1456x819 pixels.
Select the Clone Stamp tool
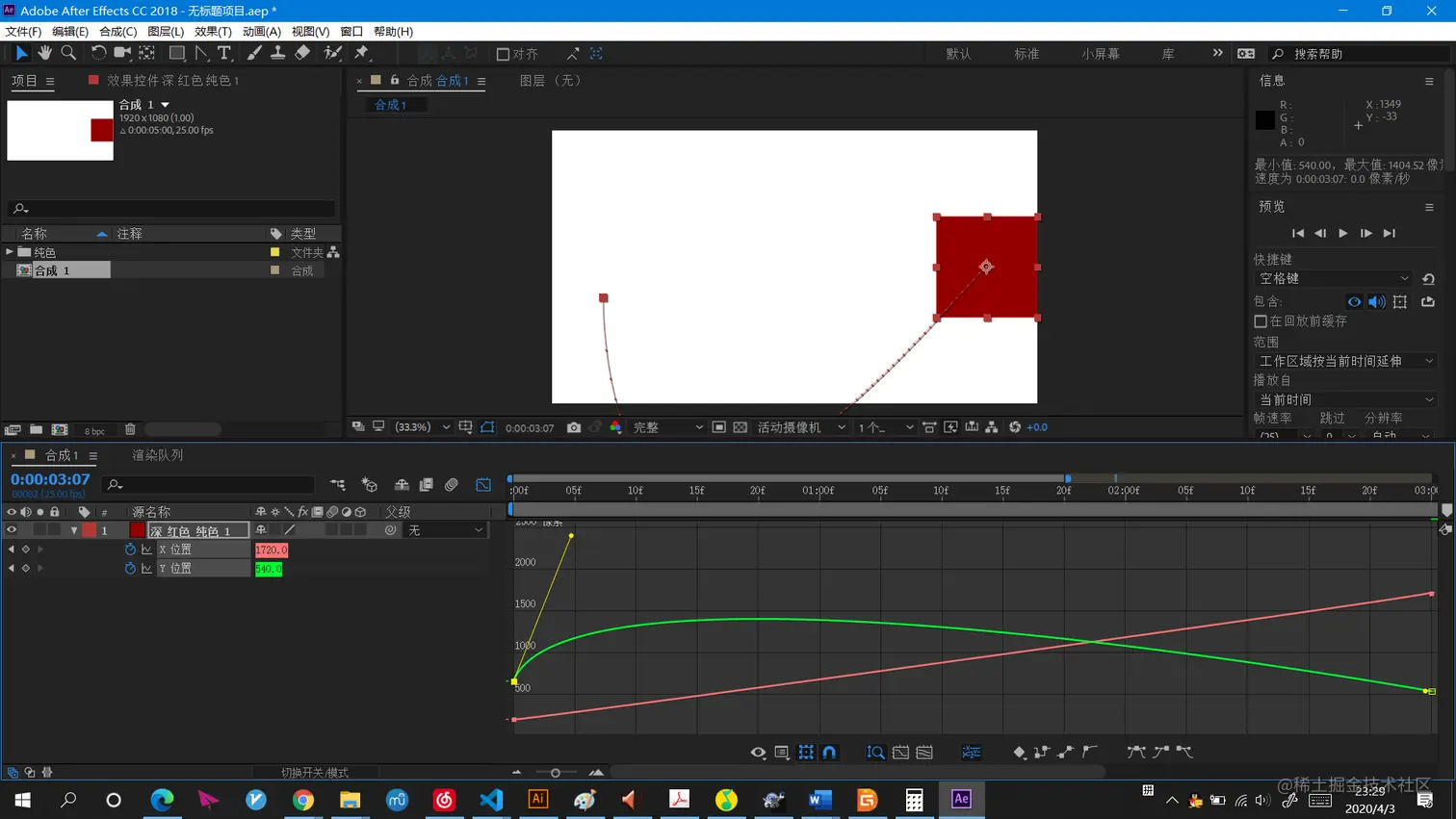click(x=277, y=53)
